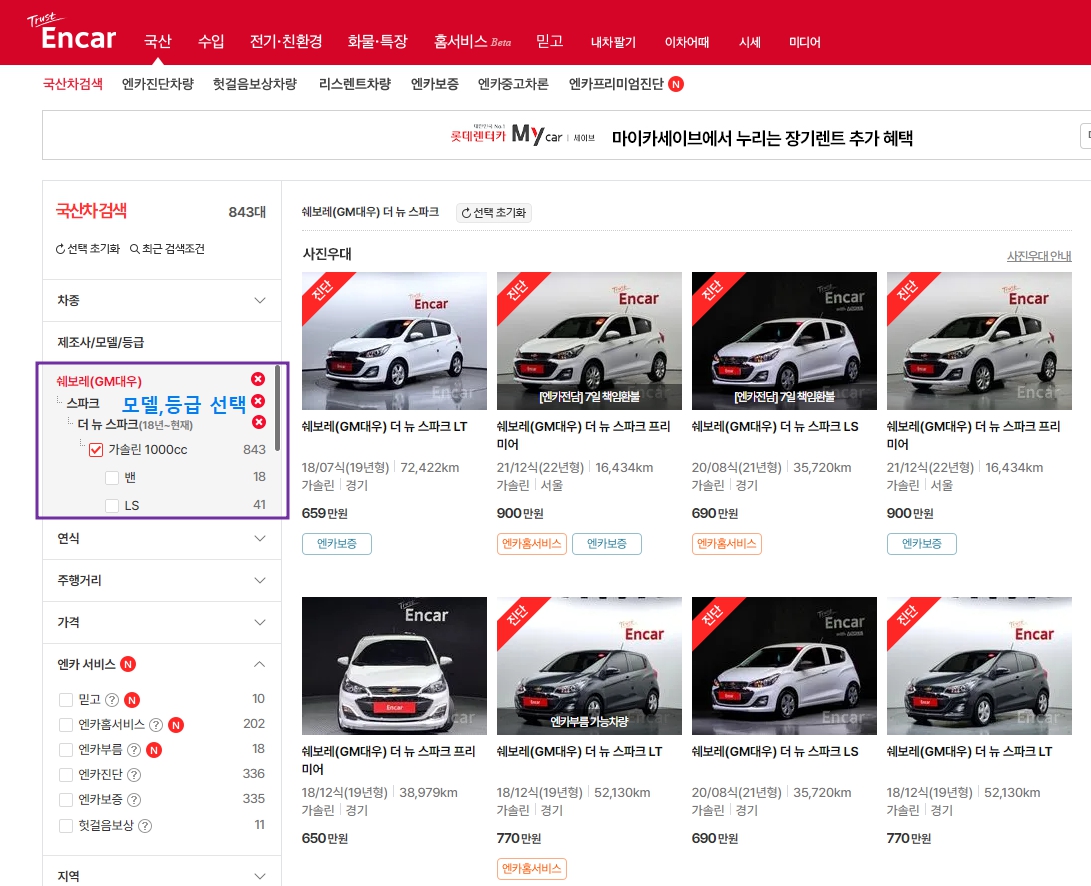This screenshot has width=1091, height=886.
Task: Select 엔카프리미엄진단 submenu tab
Action: click(x=616, y=84)
